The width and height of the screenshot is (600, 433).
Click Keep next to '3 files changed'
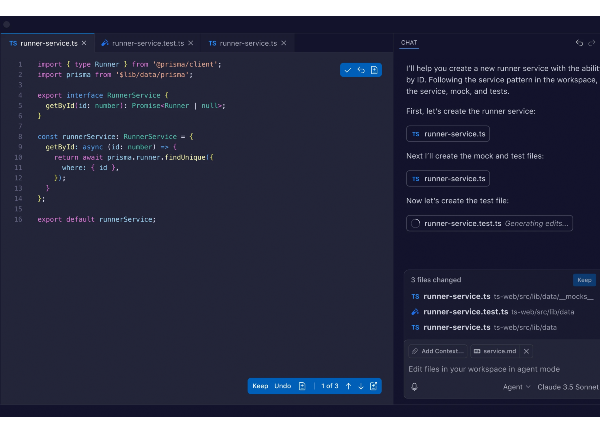[584, 280]
